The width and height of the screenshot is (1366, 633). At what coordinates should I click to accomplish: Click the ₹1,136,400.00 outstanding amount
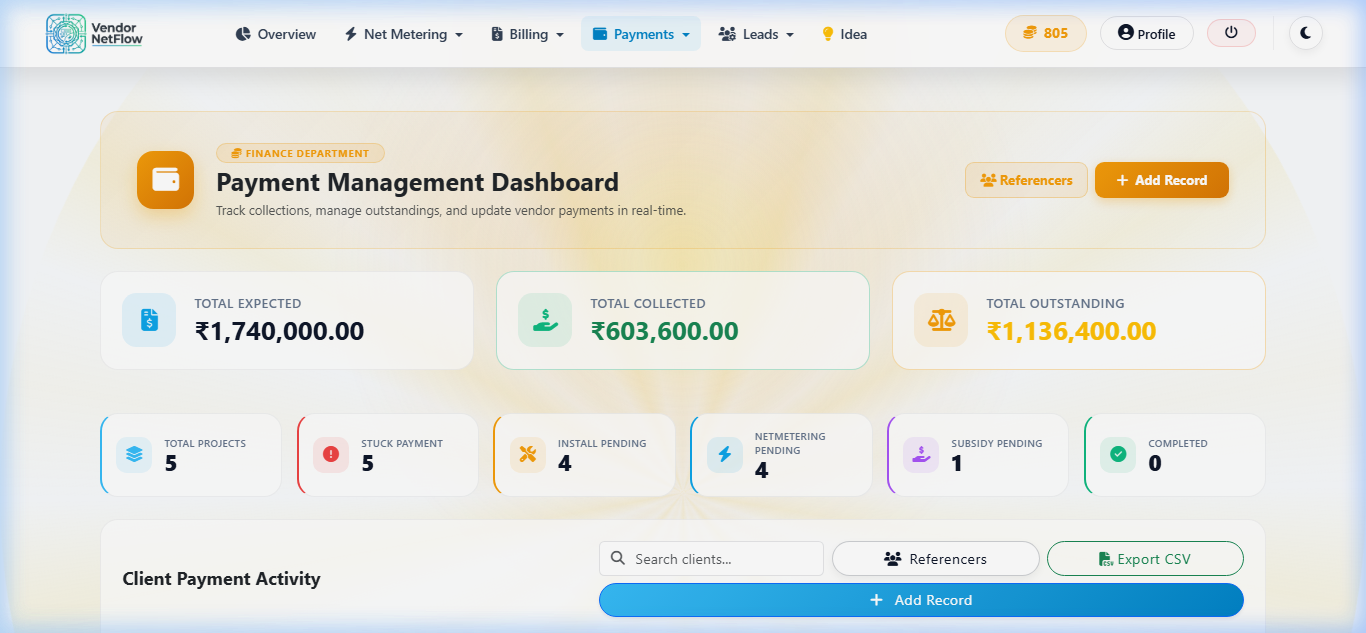1071,331
